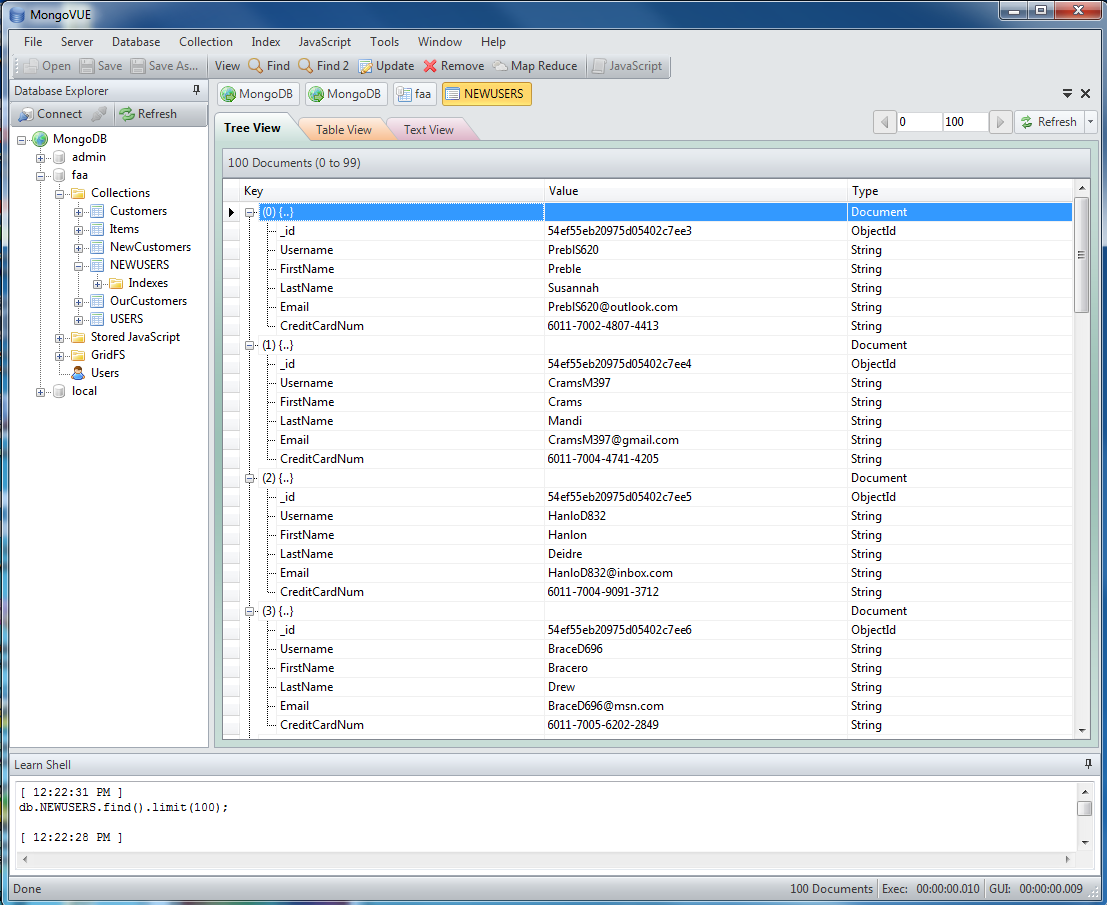Open the tab list dropdown arrow
The height and width of the screenshot is (905, 1107).
pyautogui.click(x=1067, y=93)
